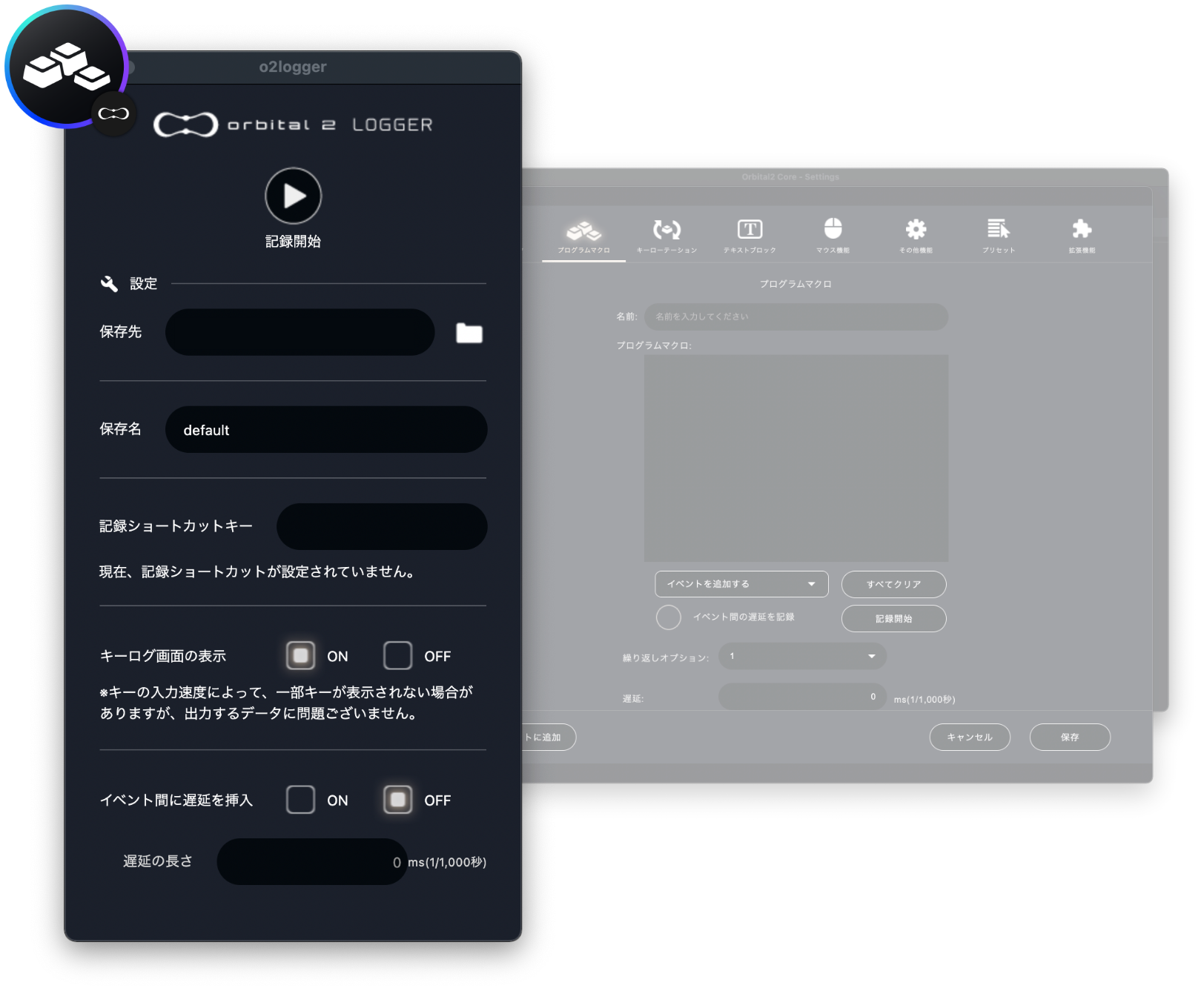Screen dimensions: 1204x991
Task: Expand the Add Event (イベントを追加する) dropdown
Action: point(741,584)
